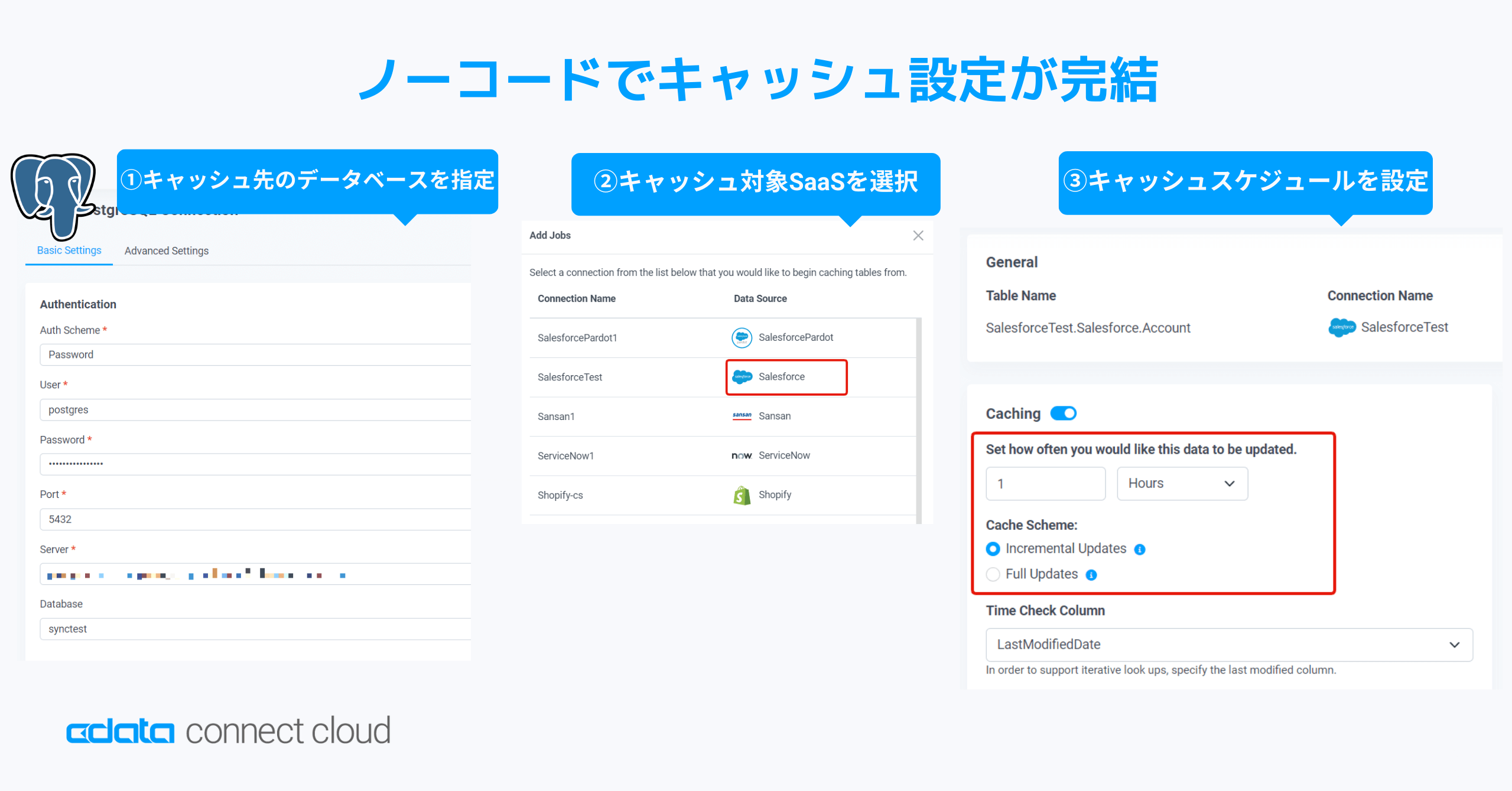Click the SalesforcePardot data source icon
The height and width of the screenshot is (791, 1512).
[742, 337]
